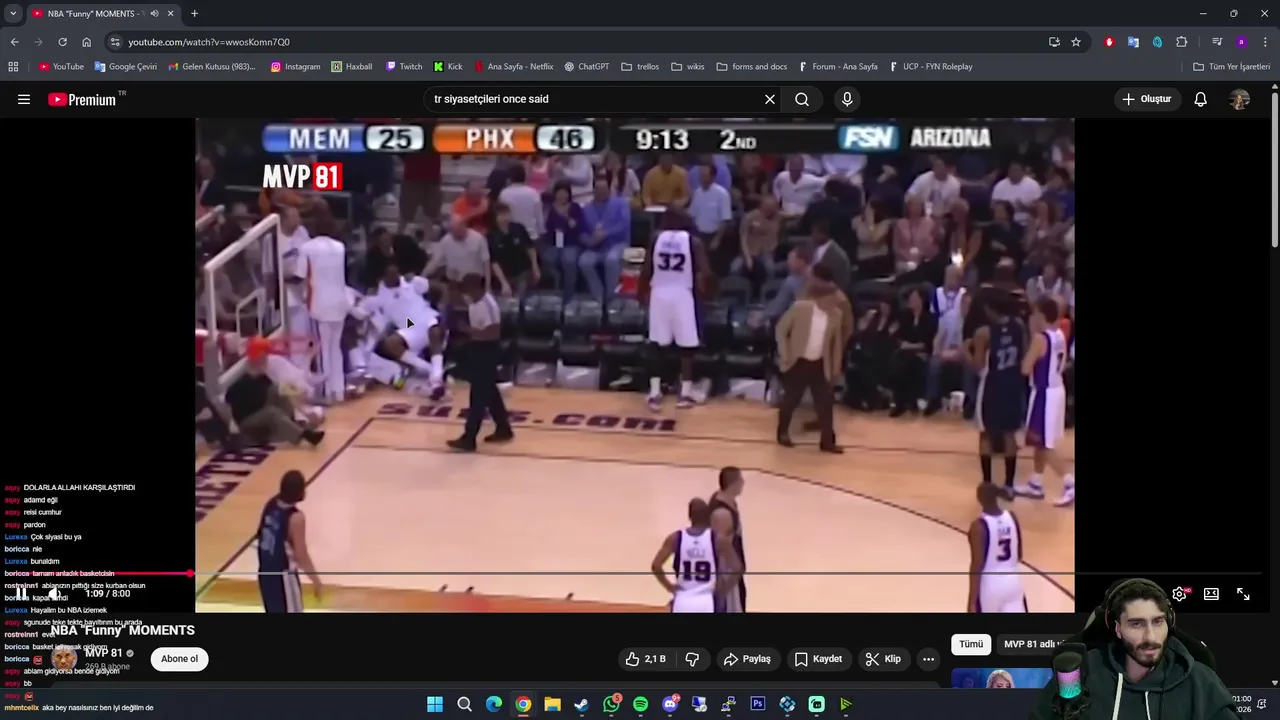Close the NBA Funny MOMENTS browser tab
This screenshot has height=720, width=1280.
(x=170, y=13)
